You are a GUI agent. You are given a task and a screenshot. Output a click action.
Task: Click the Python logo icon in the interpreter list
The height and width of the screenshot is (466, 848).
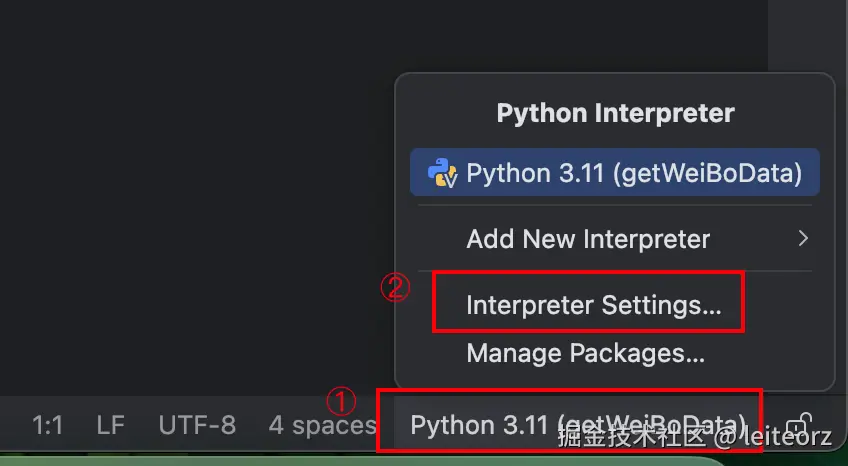click(x=442, y=173)
